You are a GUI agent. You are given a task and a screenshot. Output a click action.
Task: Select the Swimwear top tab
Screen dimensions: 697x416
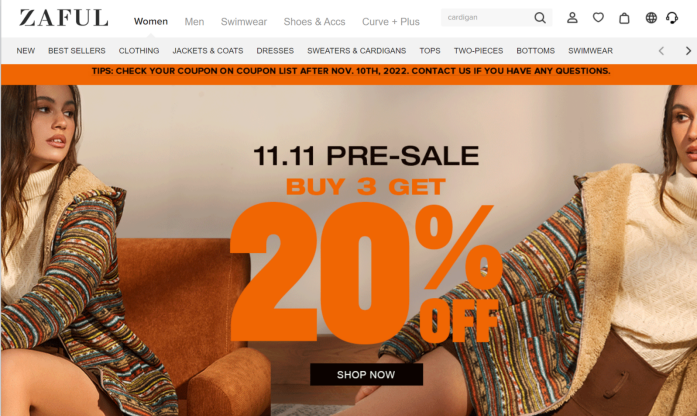coord(244,22)
